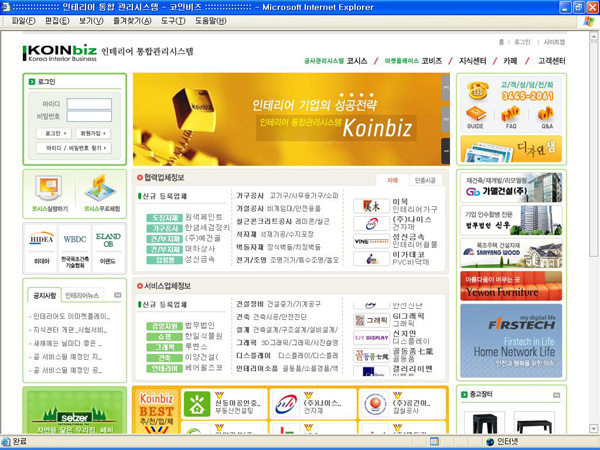Open the Q&A icon
Screen dimensions: 600x450
point(546,113)
